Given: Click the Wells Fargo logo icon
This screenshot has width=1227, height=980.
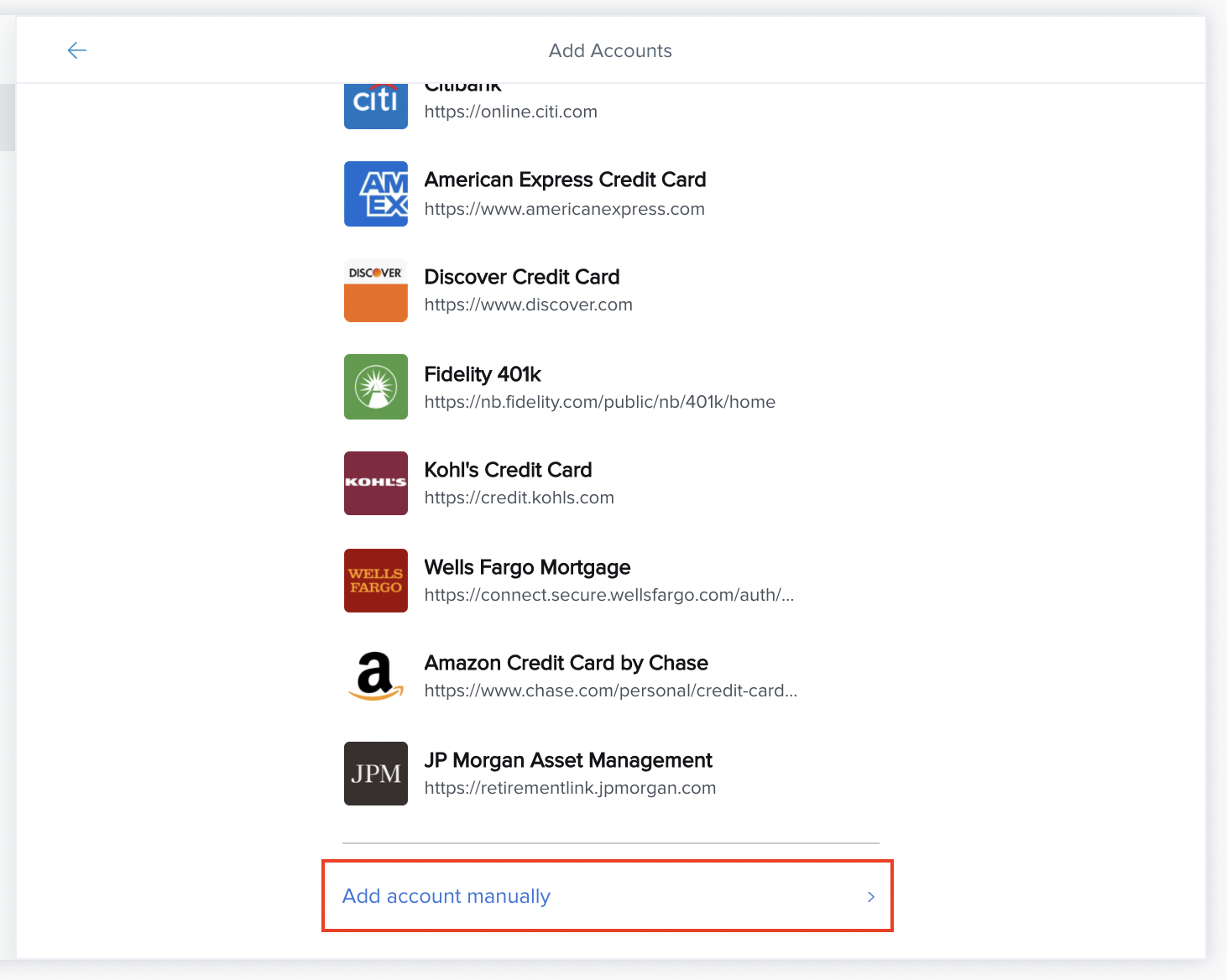Looking at the screenshot, I should click(375, 581).
